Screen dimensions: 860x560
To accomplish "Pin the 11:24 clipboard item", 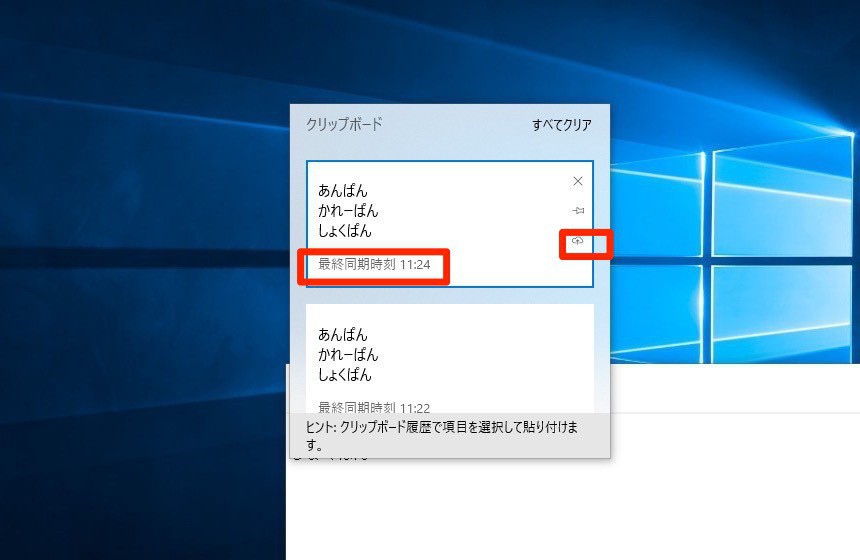I will coord(578,211).
